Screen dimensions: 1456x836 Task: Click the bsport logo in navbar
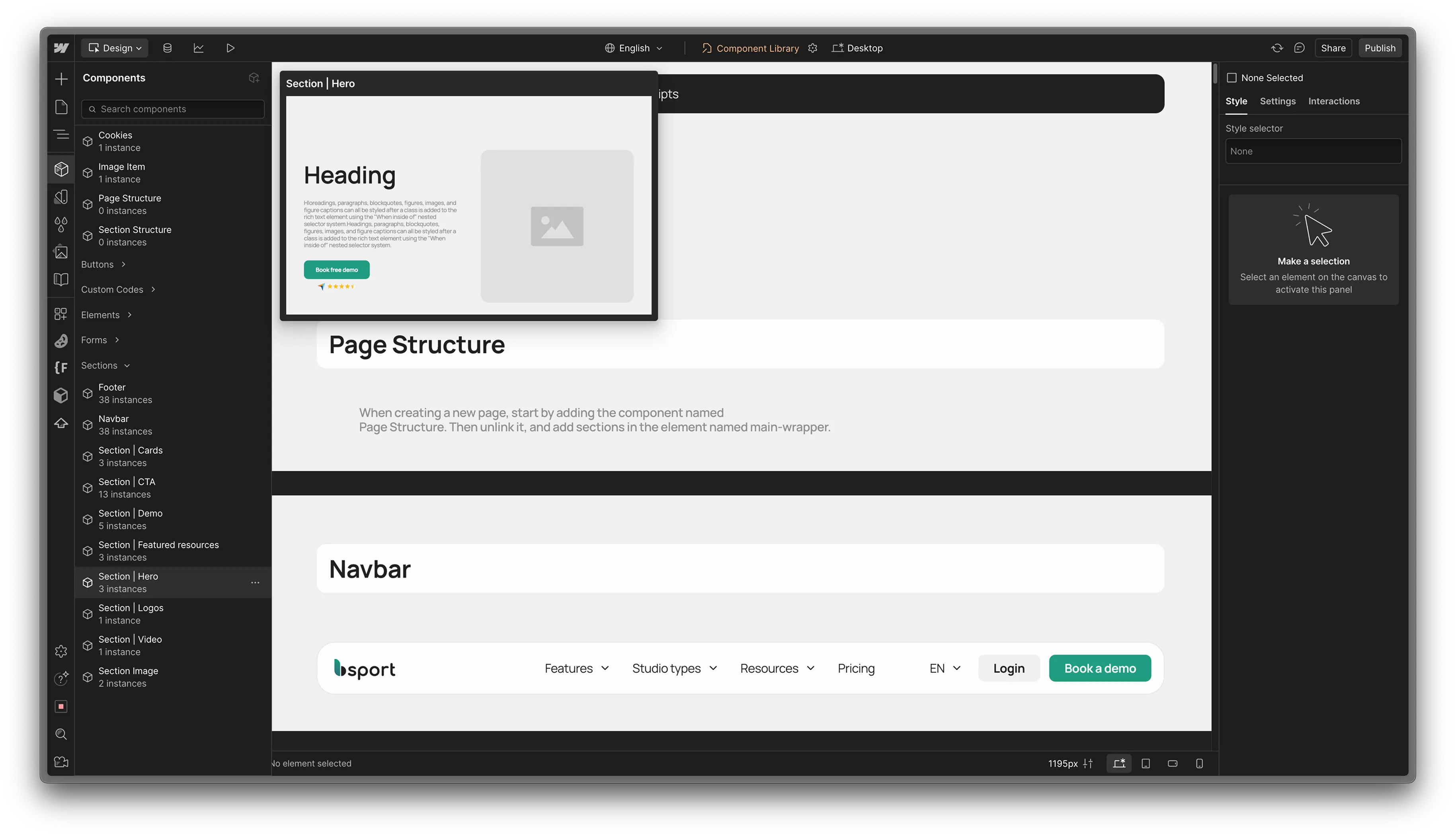tap(365, 669)
